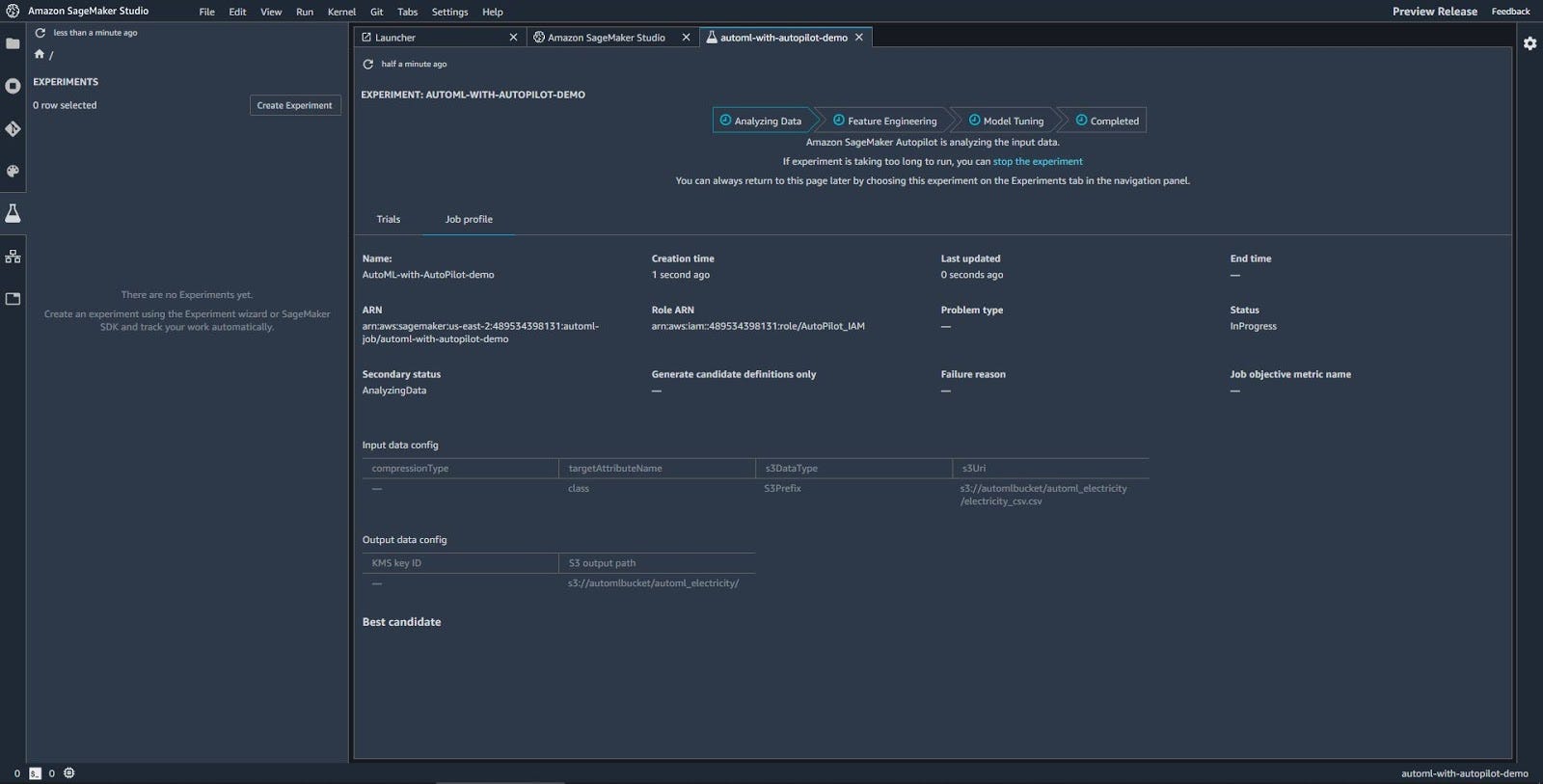Viewport: 1543px width, 784px height.
Task: Click the Feedback button
Action: click(1510, 12)
